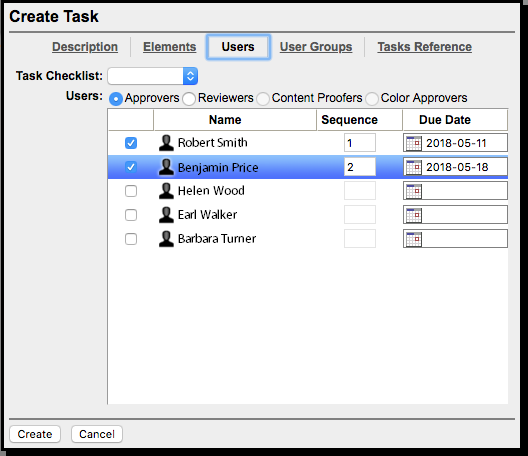This screenshot has width=528, height=456.
Task: Select Earl Walker's user avatar icon
Action: [x=166, y=215]
